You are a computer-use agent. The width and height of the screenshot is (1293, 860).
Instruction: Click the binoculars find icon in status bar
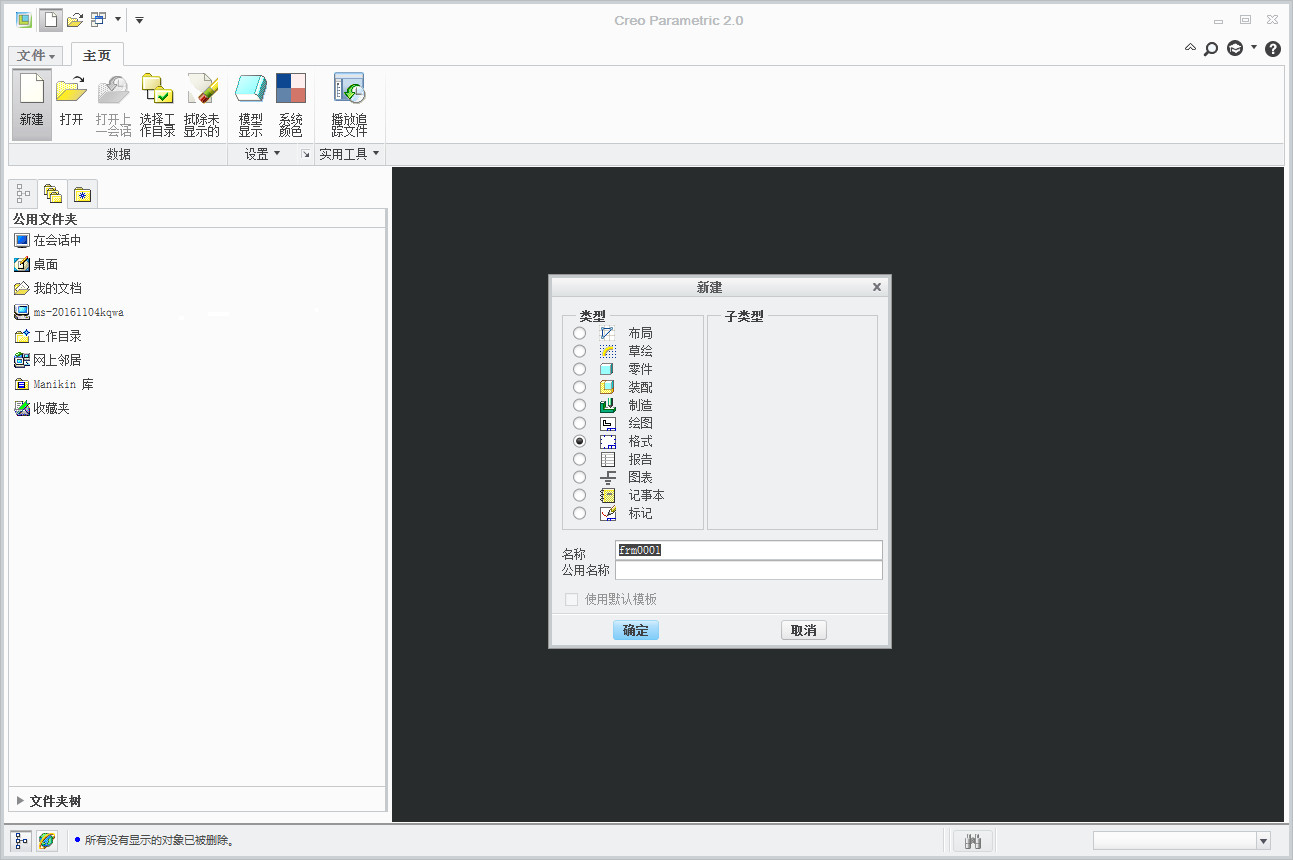(x=971, y=841)
